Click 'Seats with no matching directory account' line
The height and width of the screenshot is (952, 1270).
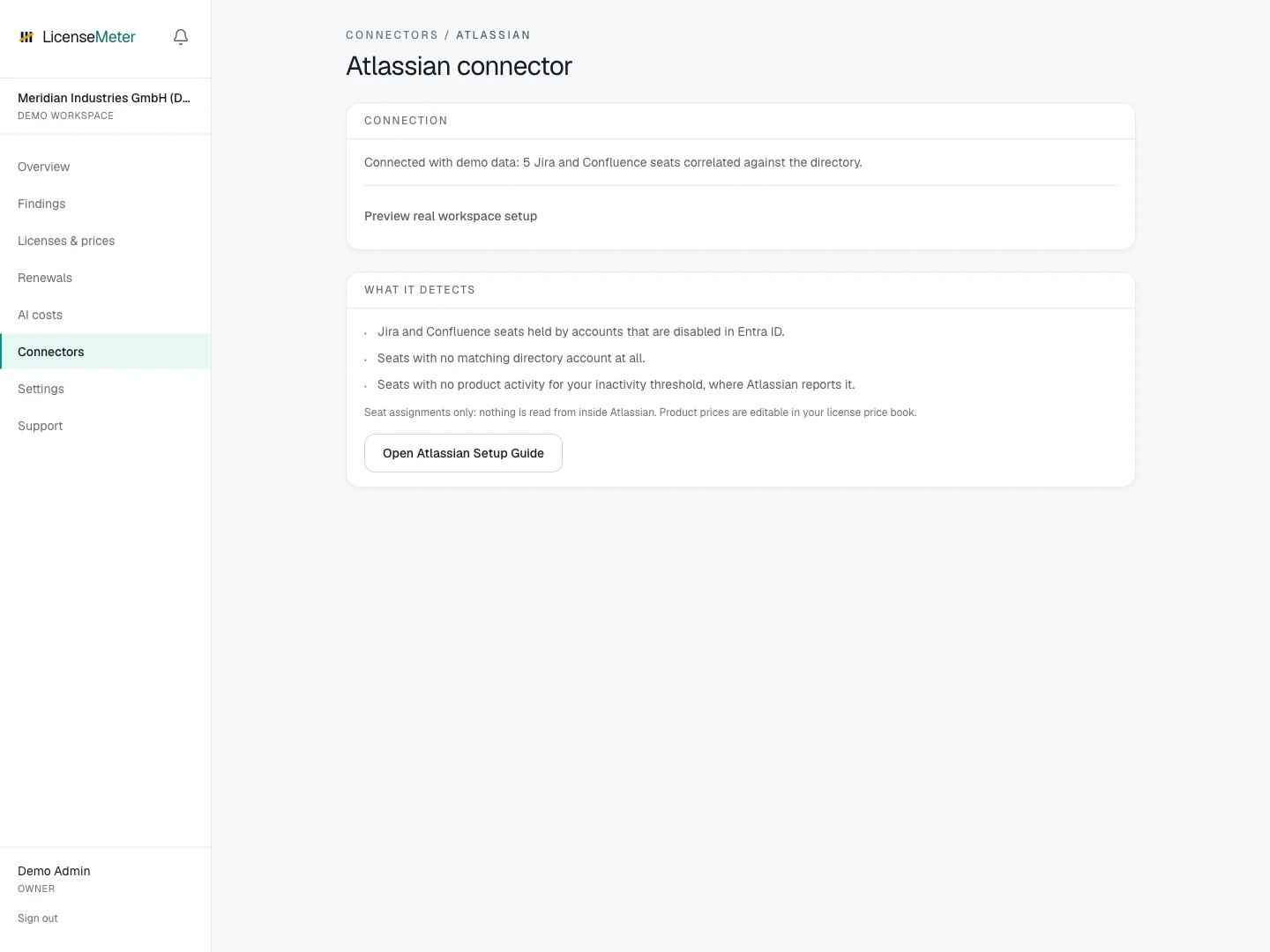tap(512, 358)
